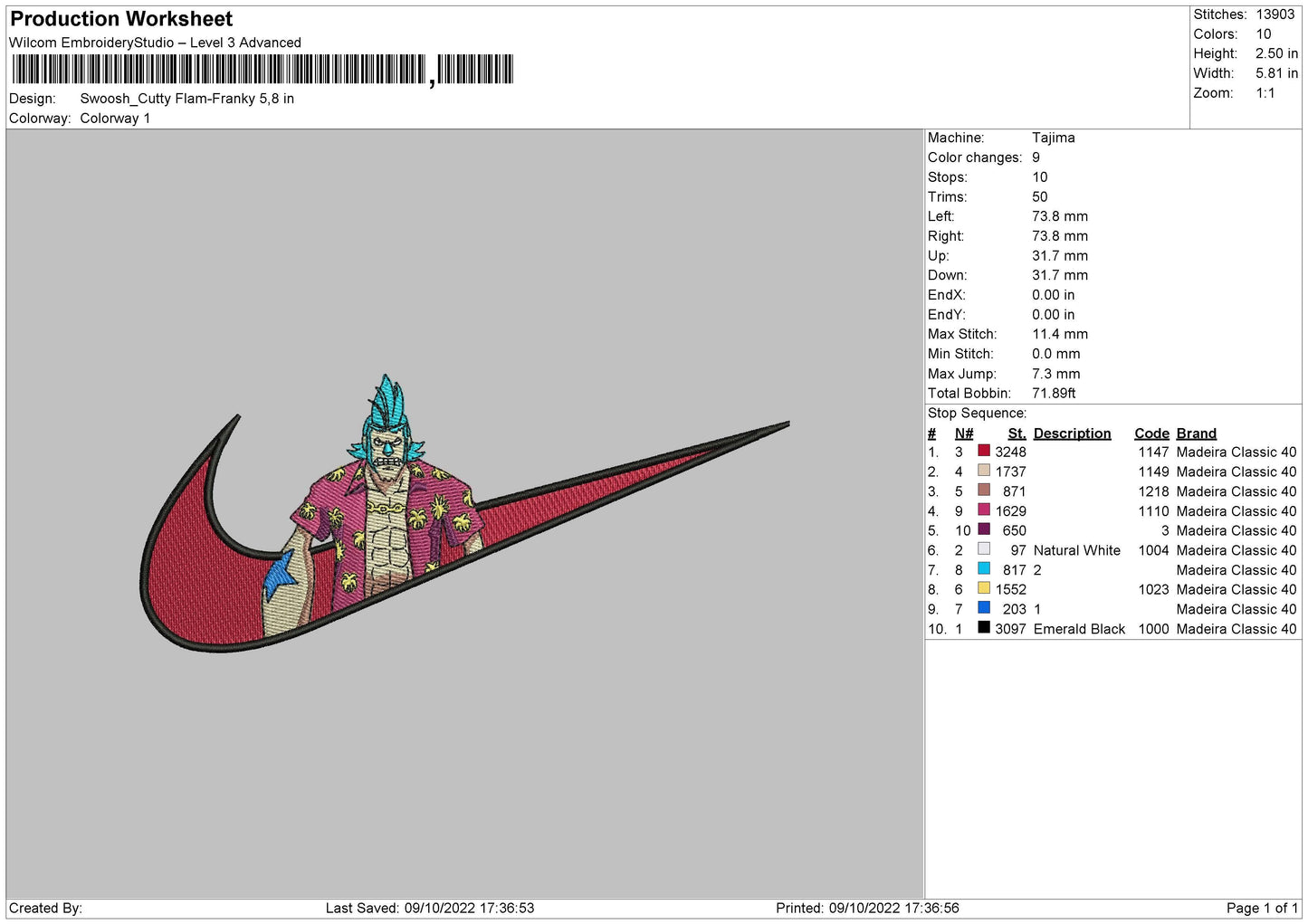The image size is (1308, 924).
Task: Click the red color swatch for stop 1
Action: coord(984,451)
